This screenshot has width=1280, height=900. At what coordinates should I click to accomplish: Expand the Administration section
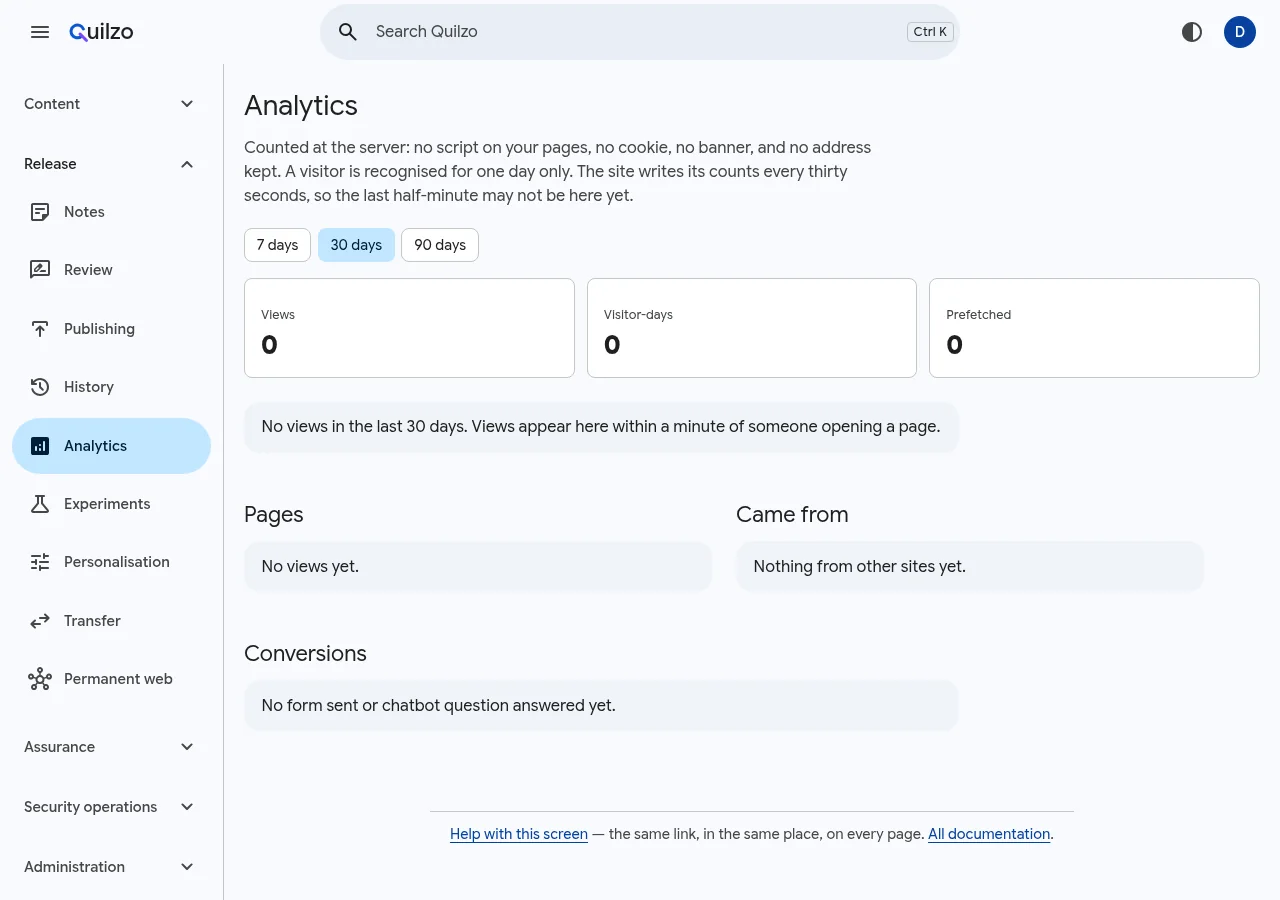tap(111, 867)
